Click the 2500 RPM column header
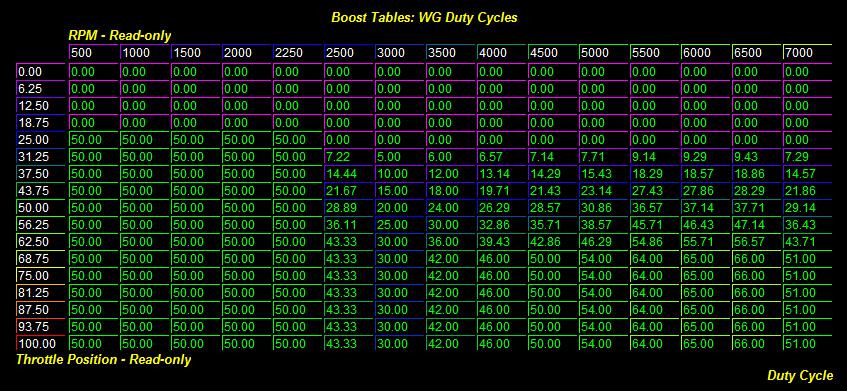This screenshot has width=847, height=391. 349,52
